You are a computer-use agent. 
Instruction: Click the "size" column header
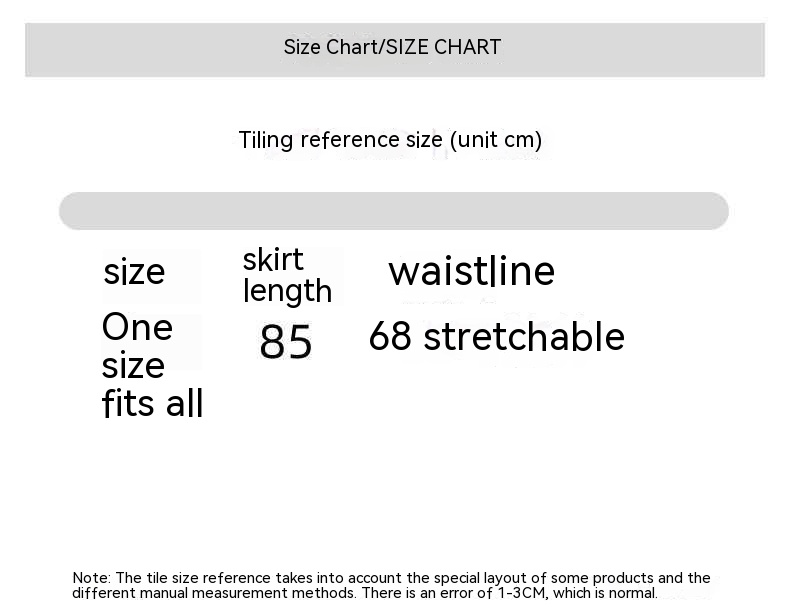(134, 272)
